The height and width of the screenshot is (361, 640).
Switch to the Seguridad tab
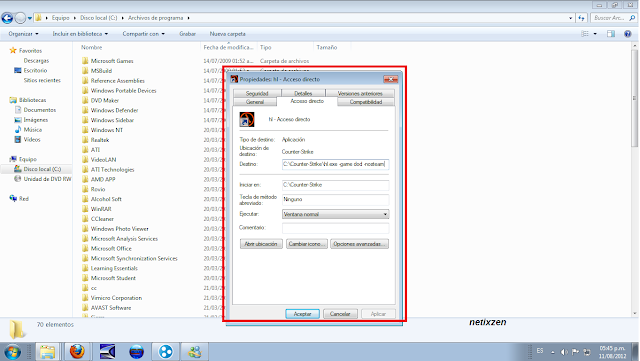(257, 94)
